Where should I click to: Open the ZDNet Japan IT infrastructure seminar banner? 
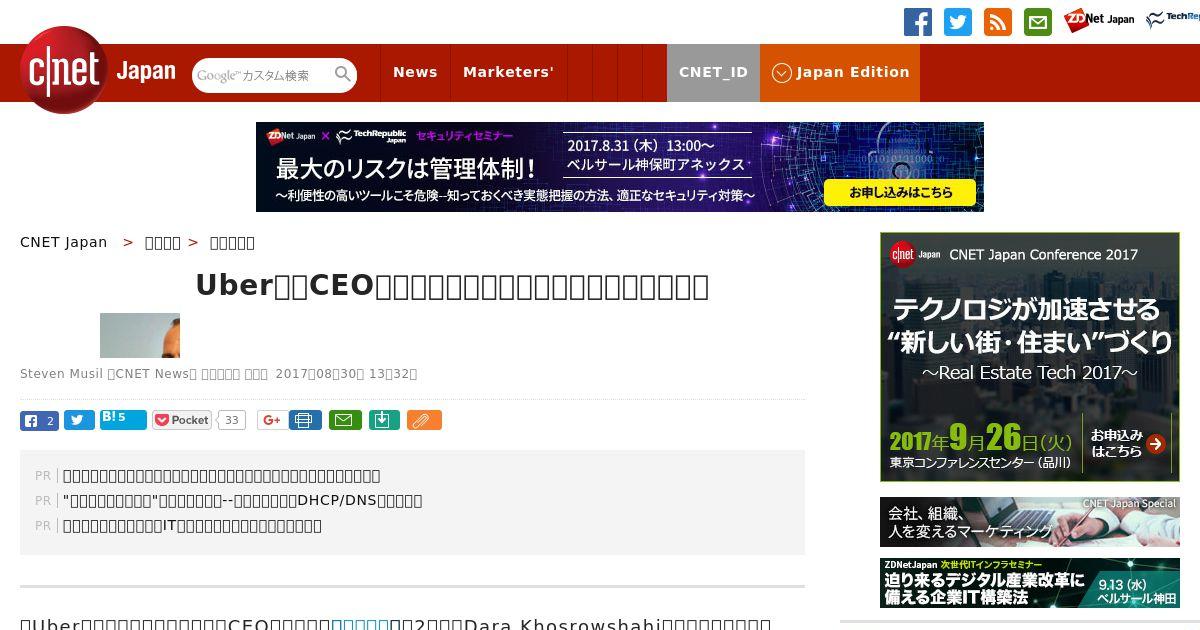click(1030, 583)
